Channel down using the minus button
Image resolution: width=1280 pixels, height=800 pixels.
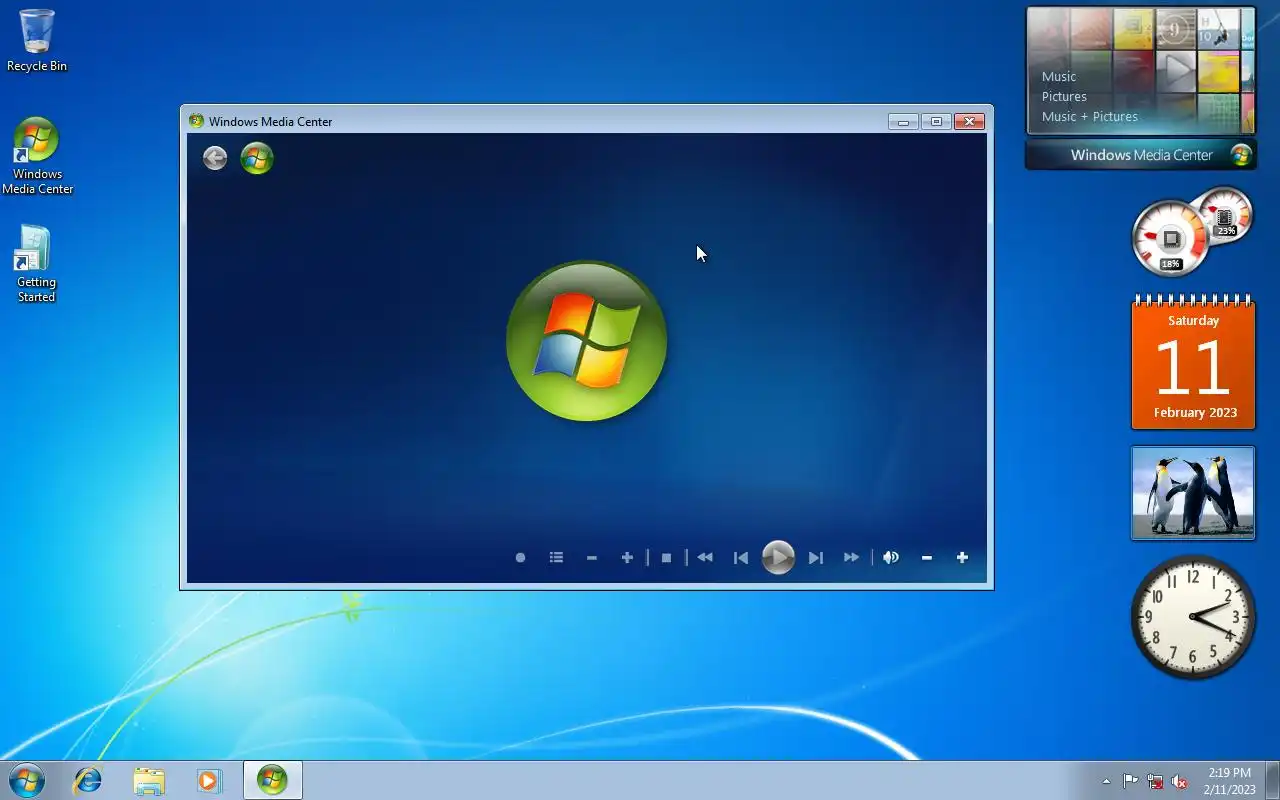coord(592,558)
